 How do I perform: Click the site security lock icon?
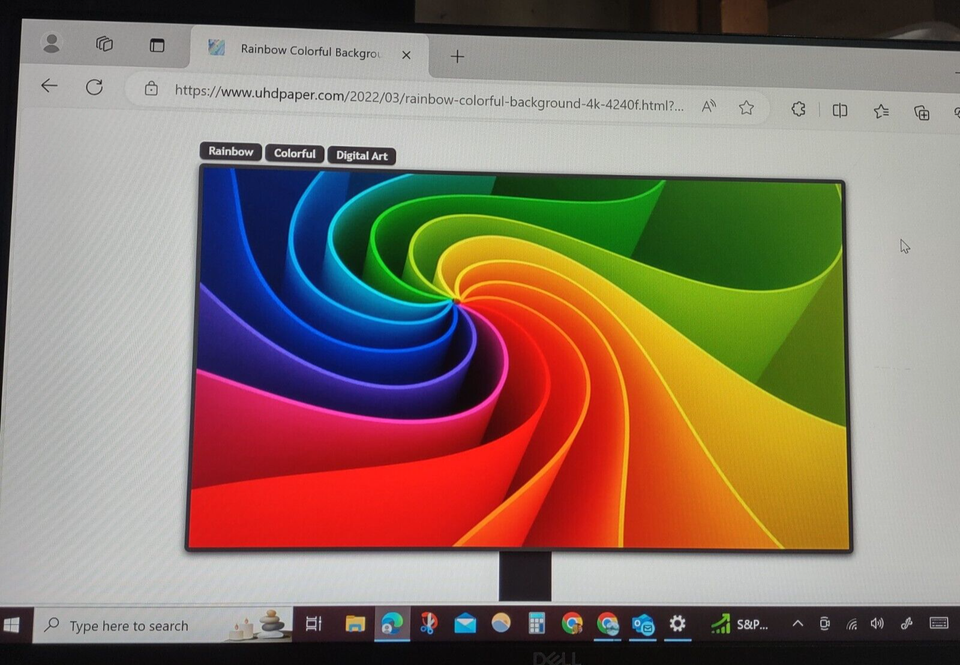[x=150, y=90]
